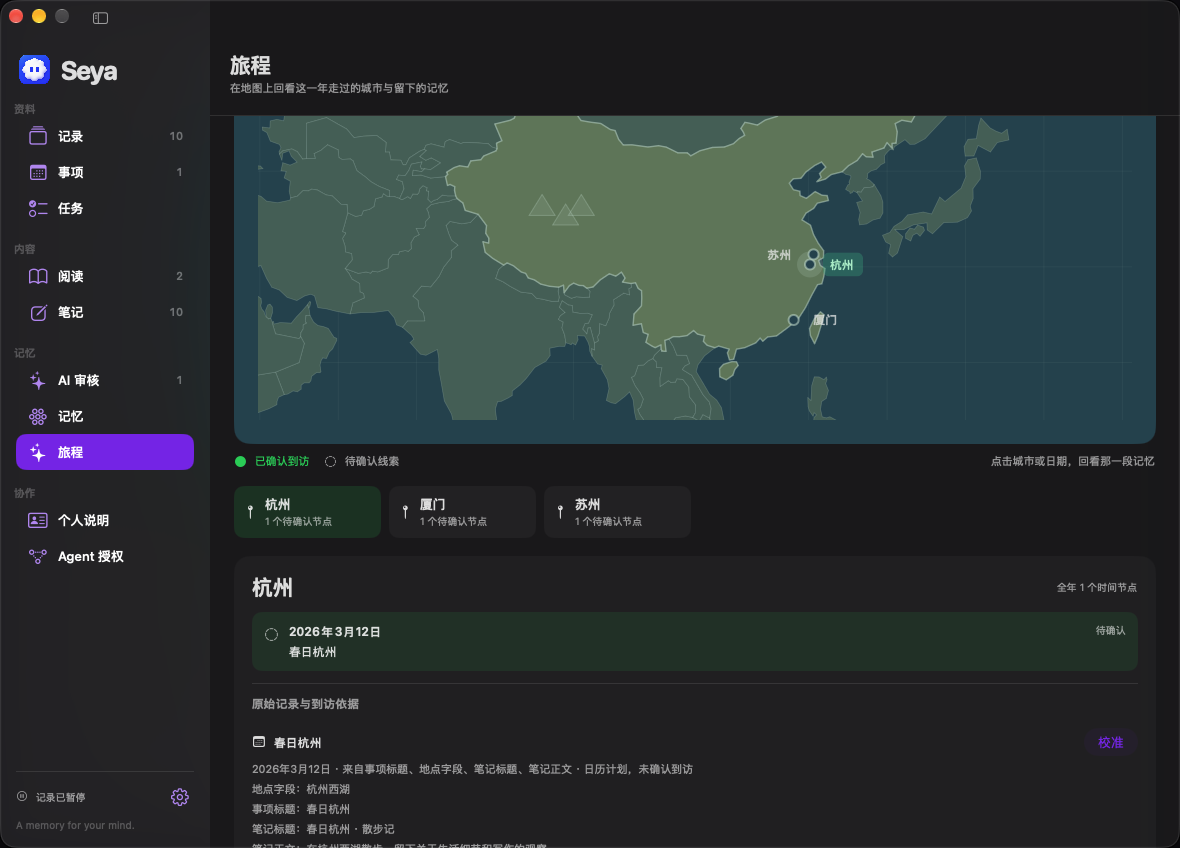Screen dimensions: 1180x848
Task: Click the 厦门 marker on the map
Action: coord(793,320)
